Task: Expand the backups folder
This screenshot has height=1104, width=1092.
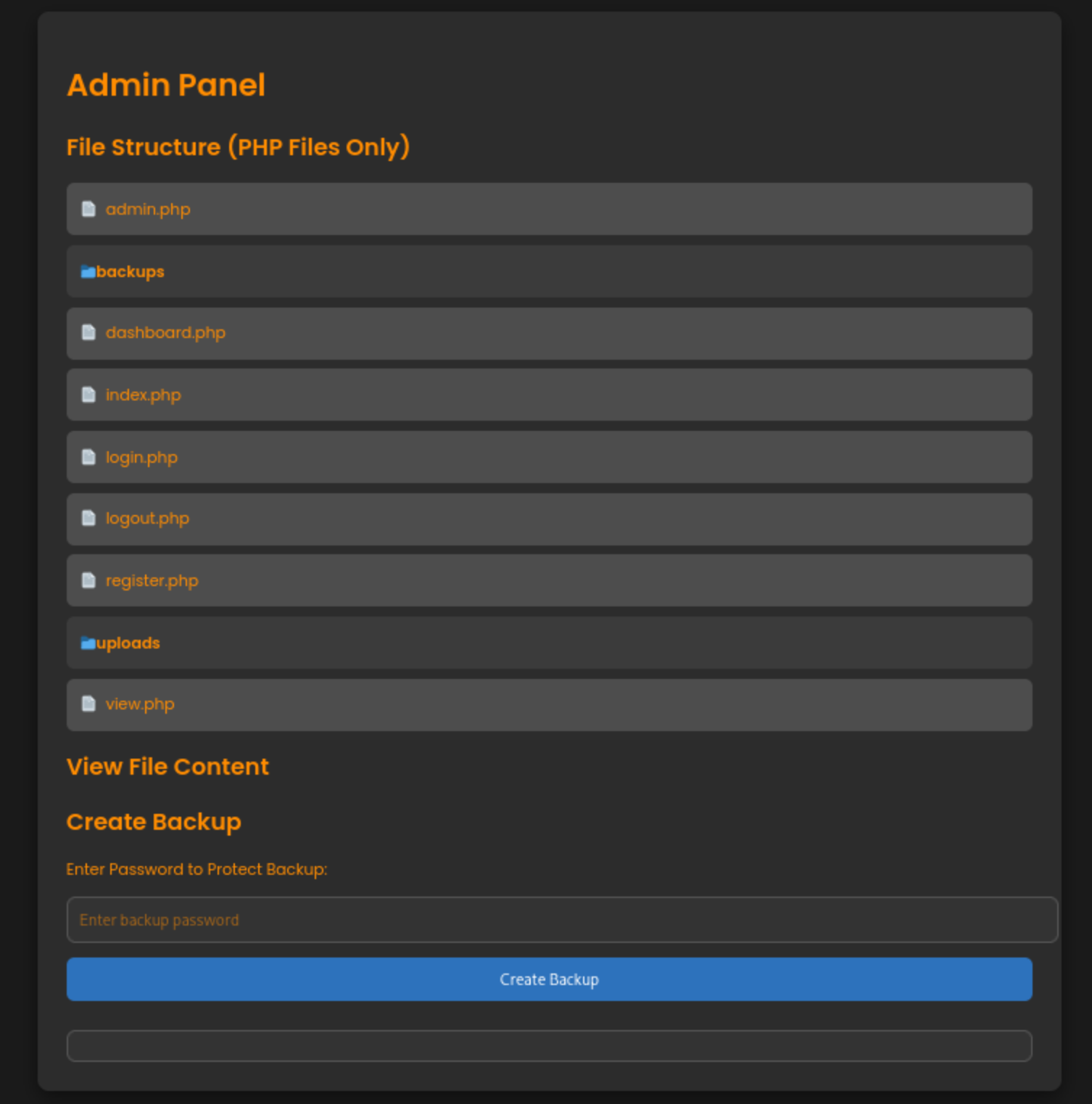Action: click(x=131, y=272)
